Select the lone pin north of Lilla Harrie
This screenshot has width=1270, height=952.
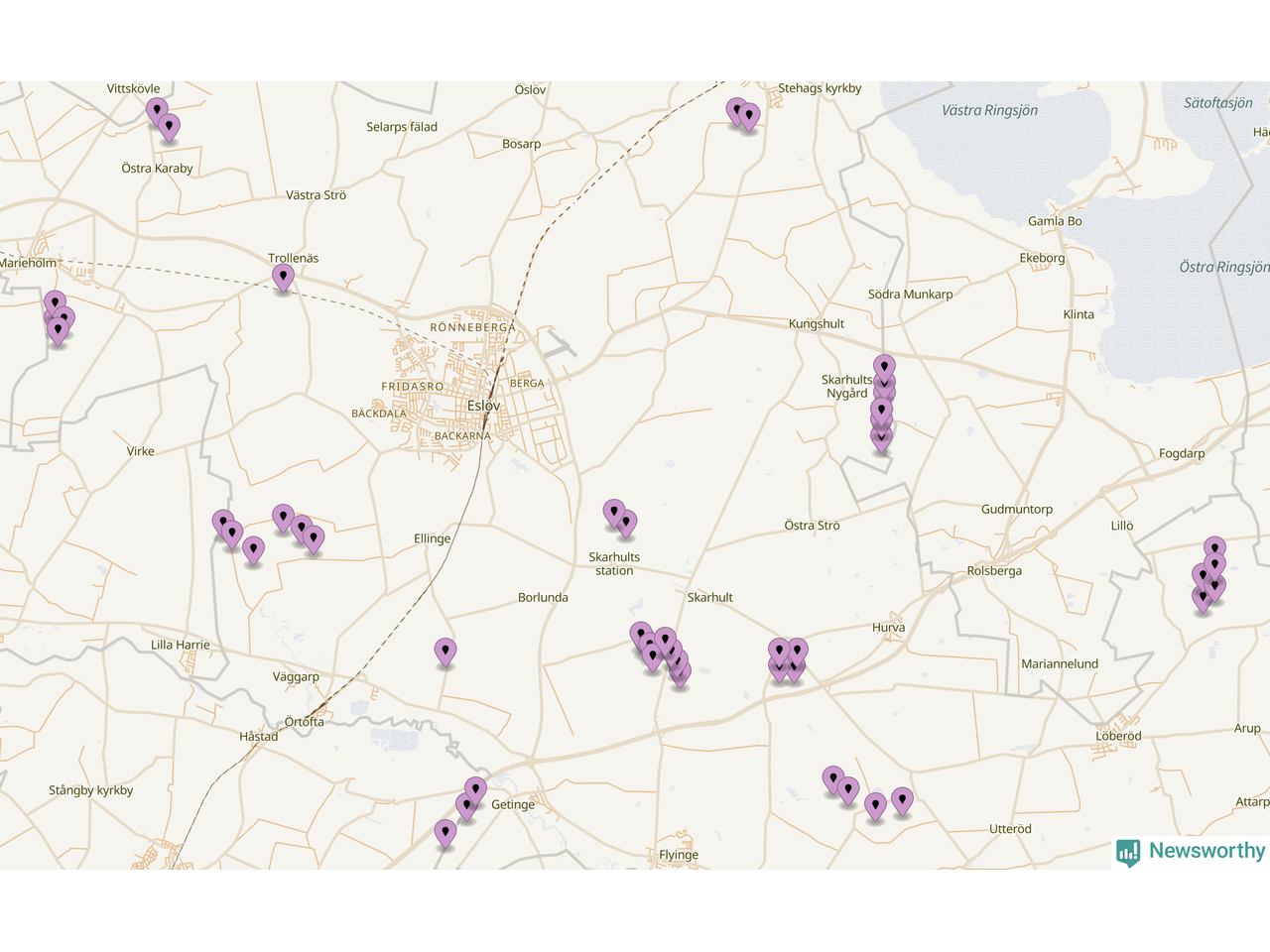click(253, 550)
